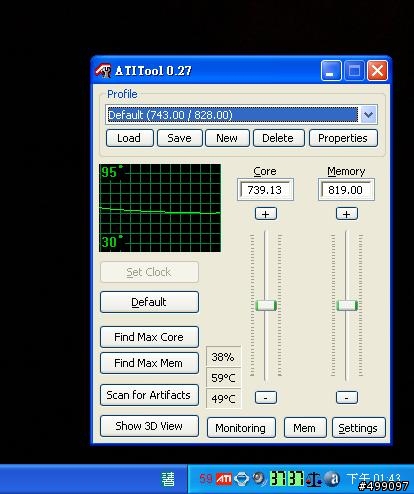The height and width of the screenshot is (494, 414).
Task: Open the Mem panel
Action: click(305, 428)
